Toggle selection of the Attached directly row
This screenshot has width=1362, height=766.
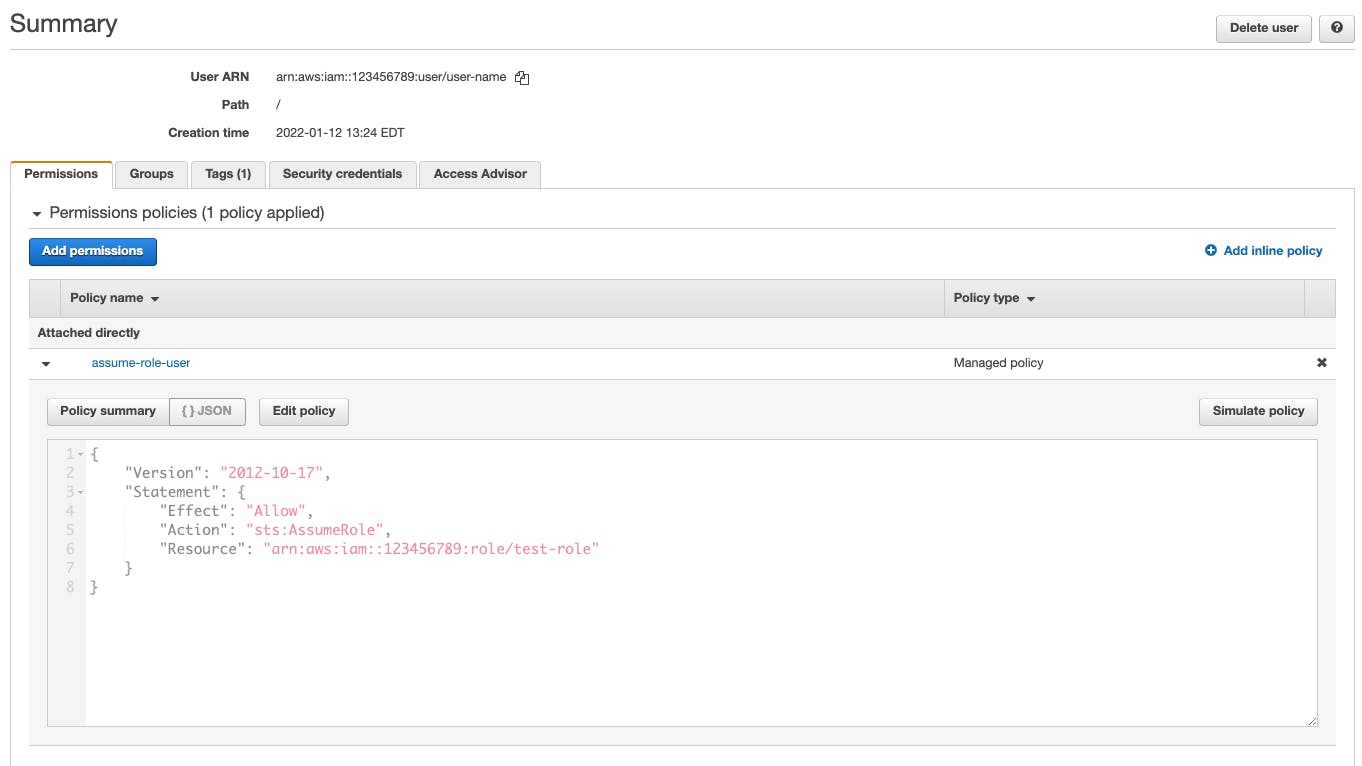[45, 332]
